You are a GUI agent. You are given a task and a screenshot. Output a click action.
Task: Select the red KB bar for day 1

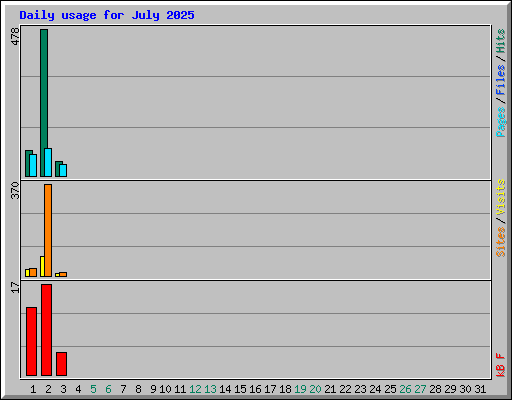coord(31,341)
